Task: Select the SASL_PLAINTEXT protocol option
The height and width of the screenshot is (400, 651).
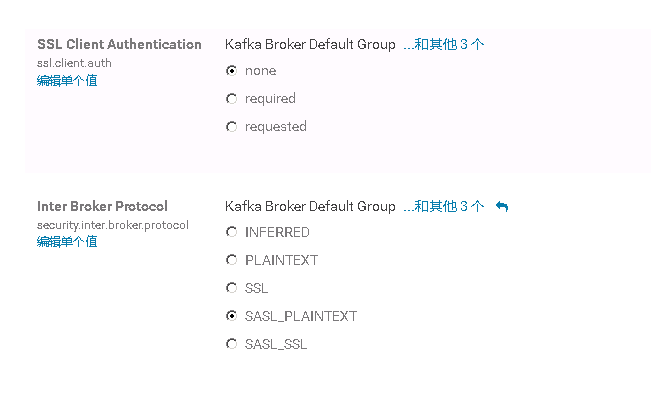Action: coord(232,317)
